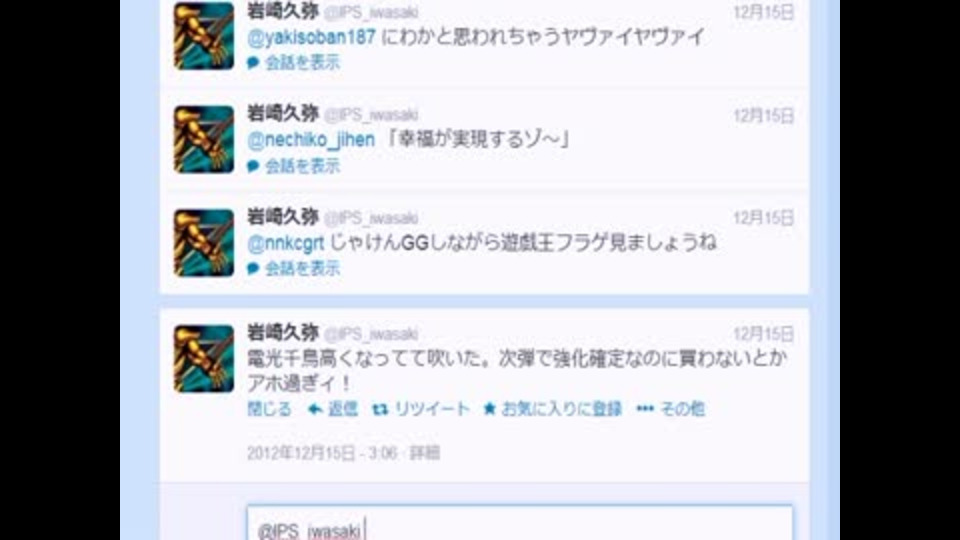Open the @nnkcgrt mention link
Viewport: 960px width, 540px height.
pyautogui.click(x=285, y=243)
